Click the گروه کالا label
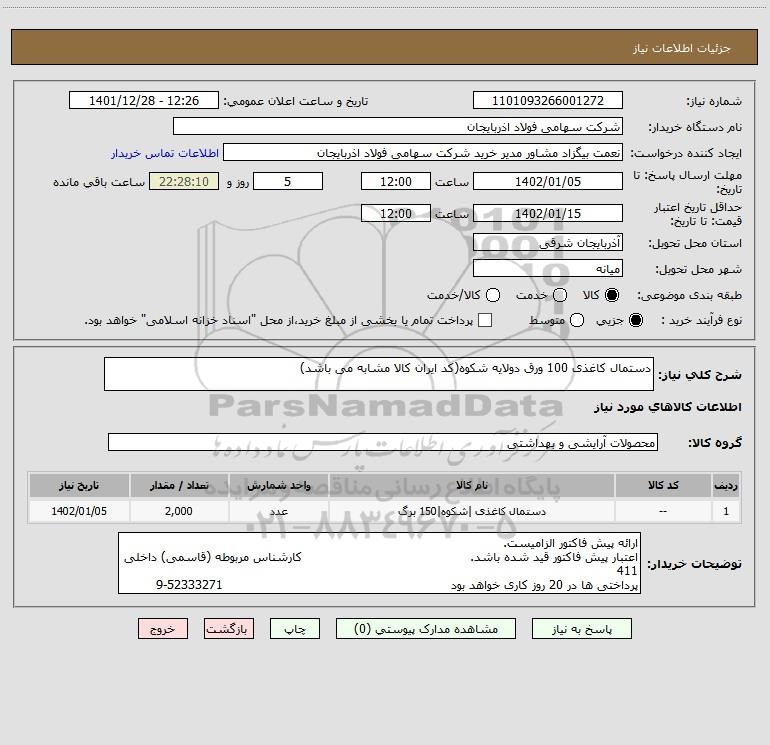 715,442
